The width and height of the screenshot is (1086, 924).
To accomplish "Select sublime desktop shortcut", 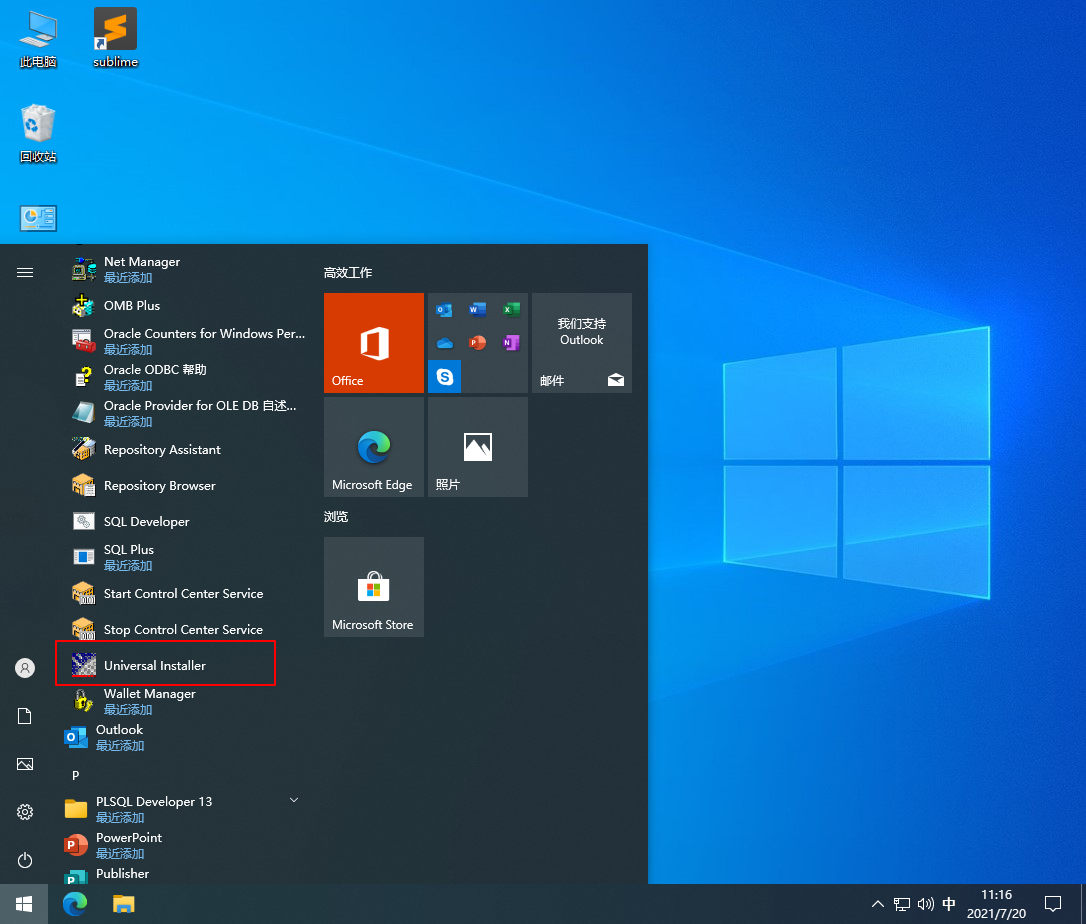I will (116, 38).
